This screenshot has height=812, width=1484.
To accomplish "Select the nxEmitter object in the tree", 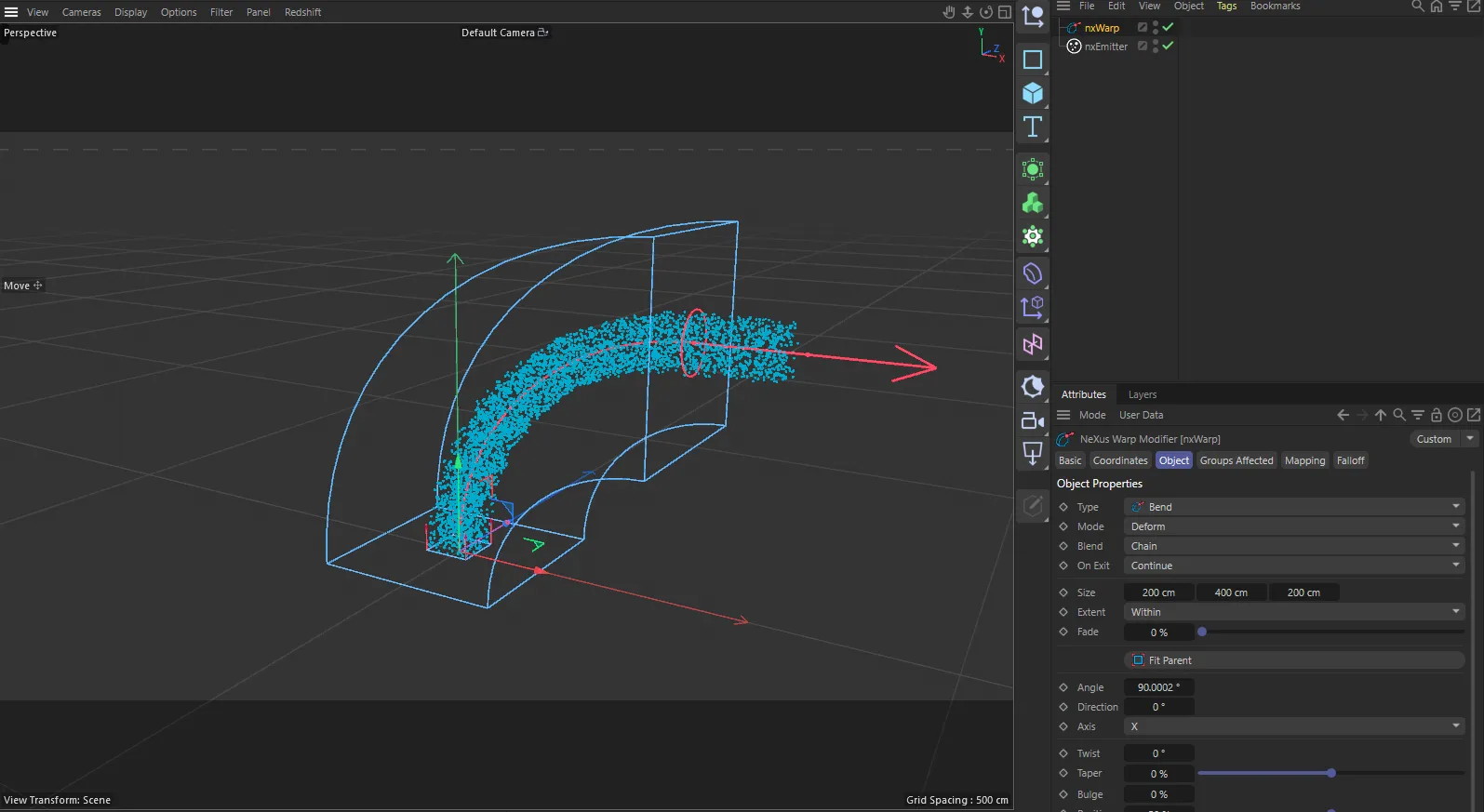I will point(1105,47).
